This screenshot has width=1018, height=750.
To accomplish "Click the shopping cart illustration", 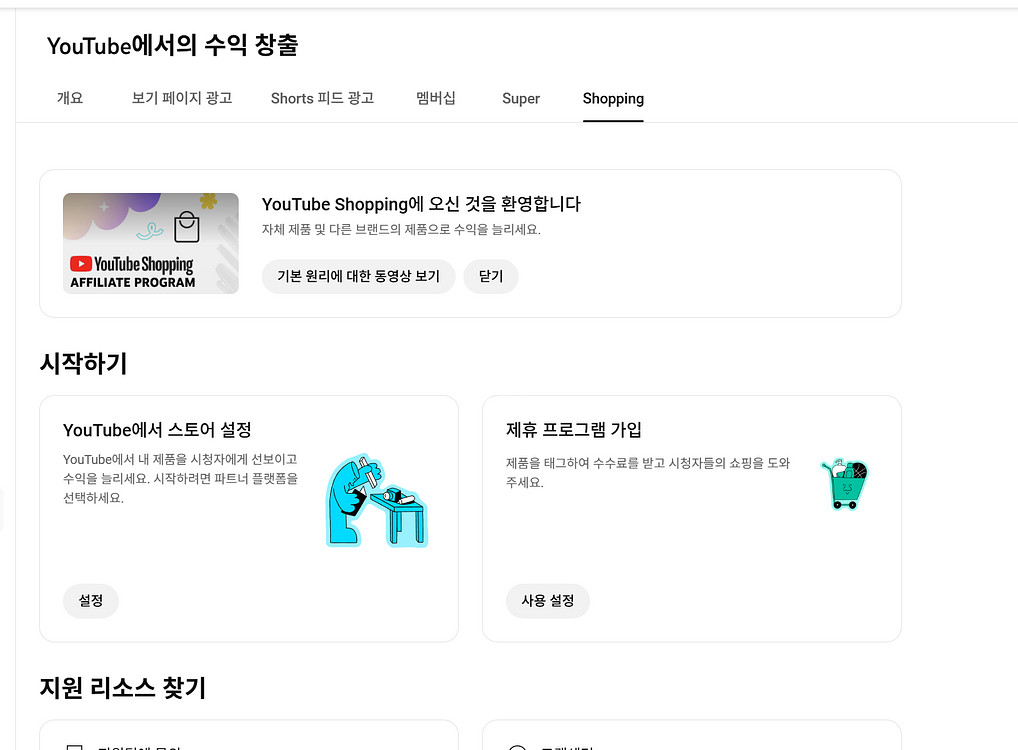I will point(845,484).
